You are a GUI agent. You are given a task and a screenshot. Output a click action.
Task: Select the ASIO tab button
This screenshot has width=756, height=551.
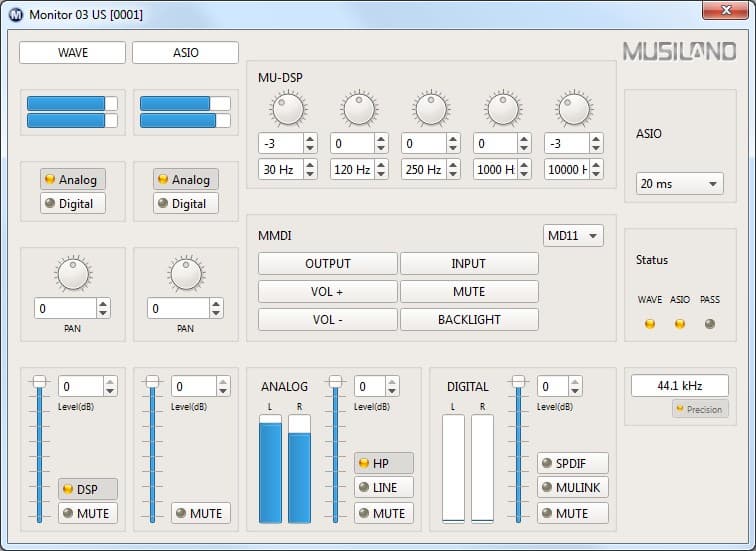pos(185,53)
